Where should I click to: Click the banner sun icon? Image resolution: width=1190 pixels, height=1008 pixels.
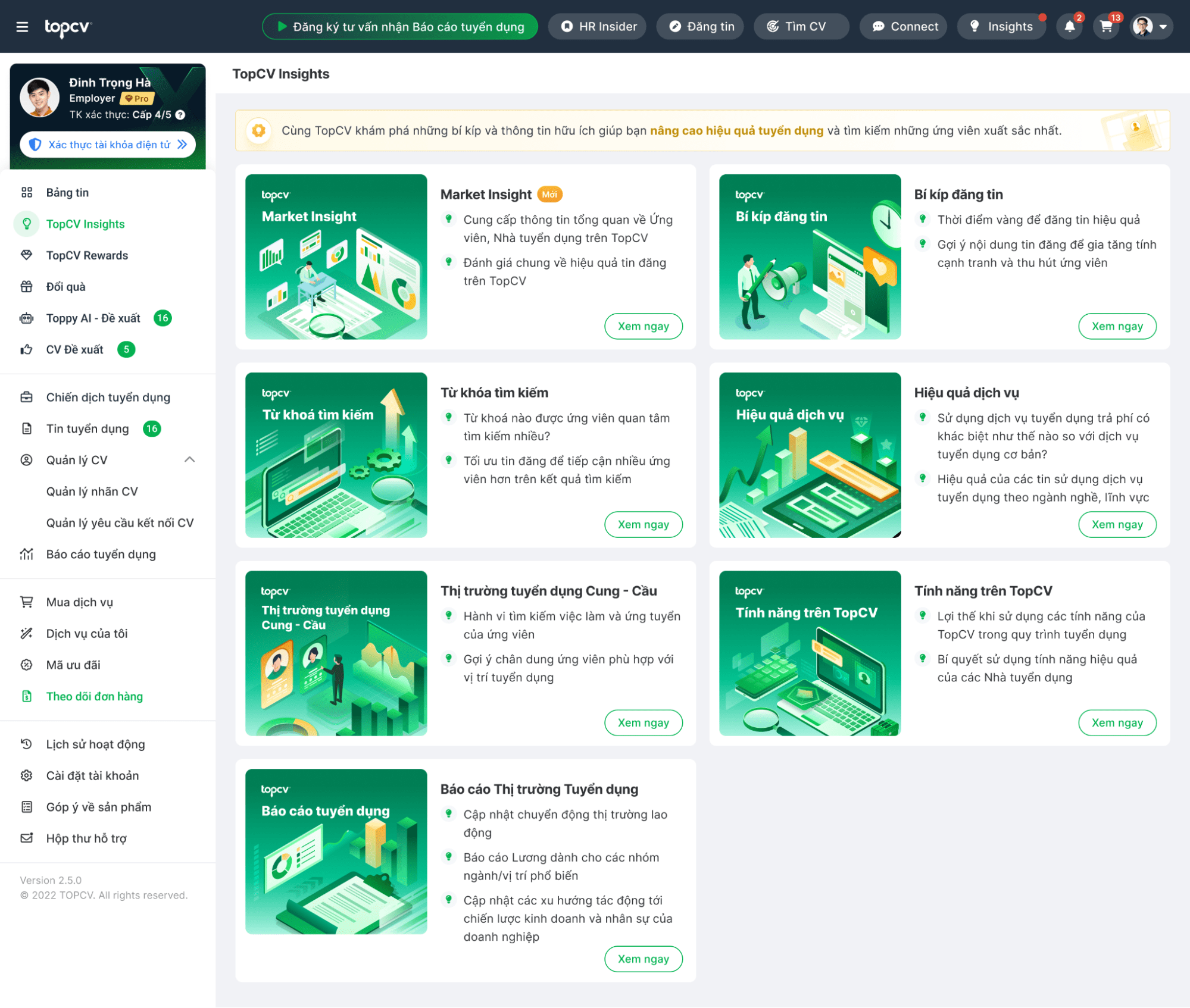click(259, 130)
